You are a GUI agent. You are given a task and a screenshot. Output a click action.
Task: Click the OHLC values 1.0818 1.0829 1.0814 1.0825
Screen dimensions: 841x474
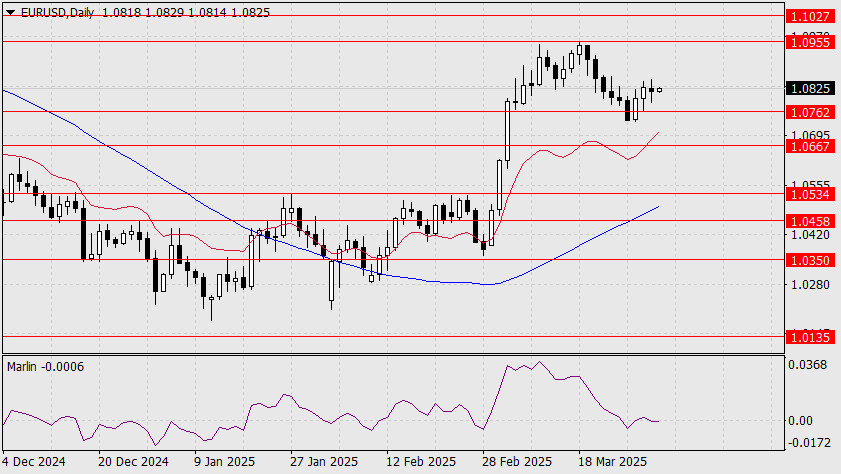click(186, 12)
